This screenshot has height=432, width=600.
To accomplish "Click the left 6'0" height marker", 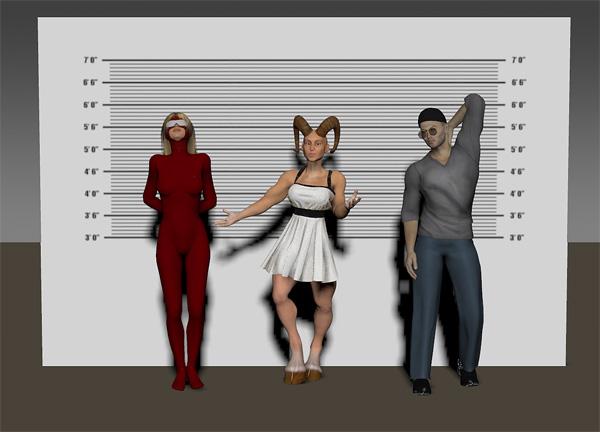I will click(90, 105).
